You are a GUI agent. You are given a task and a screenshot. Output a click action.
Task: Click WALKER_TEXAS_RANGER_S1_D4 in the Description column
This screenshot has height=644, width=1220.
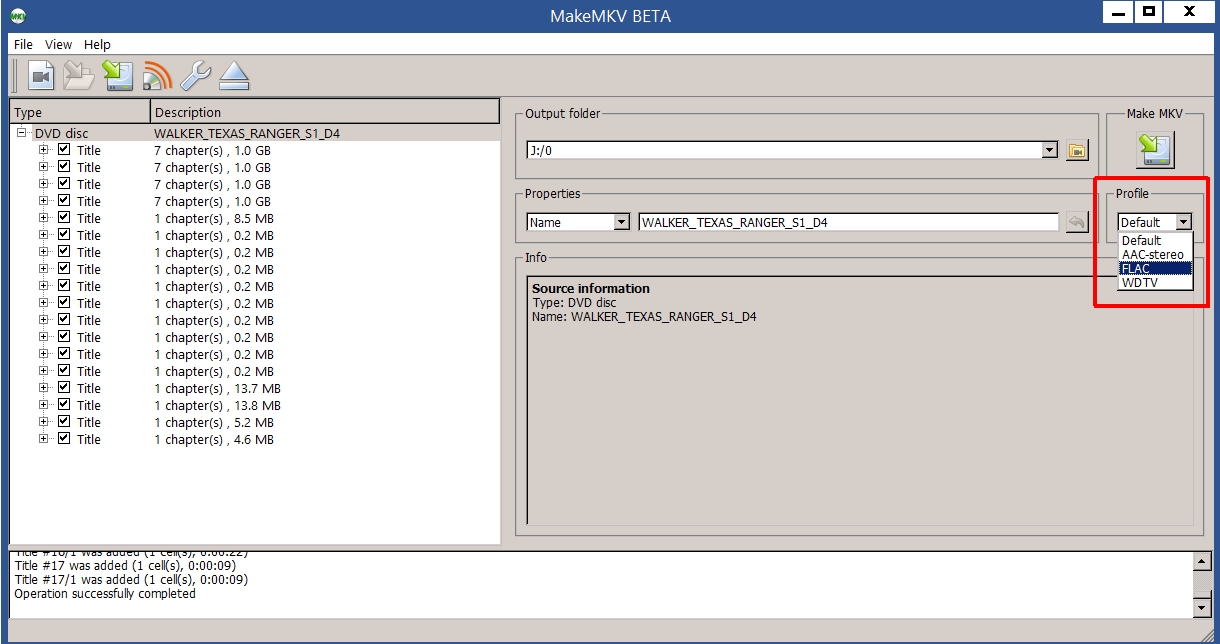click(x=247, y=133)
